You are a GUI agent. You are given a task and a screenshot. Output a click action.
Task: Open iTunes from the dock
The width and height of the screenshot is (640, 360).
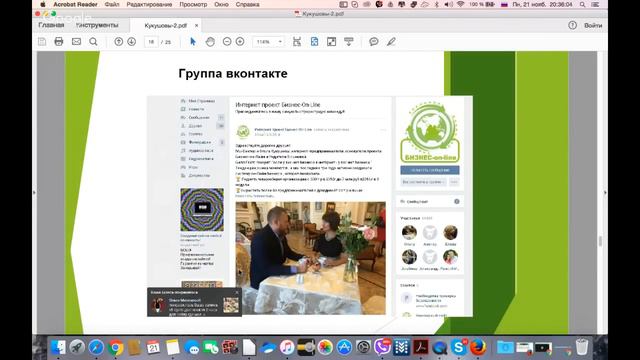pos(287,347)
